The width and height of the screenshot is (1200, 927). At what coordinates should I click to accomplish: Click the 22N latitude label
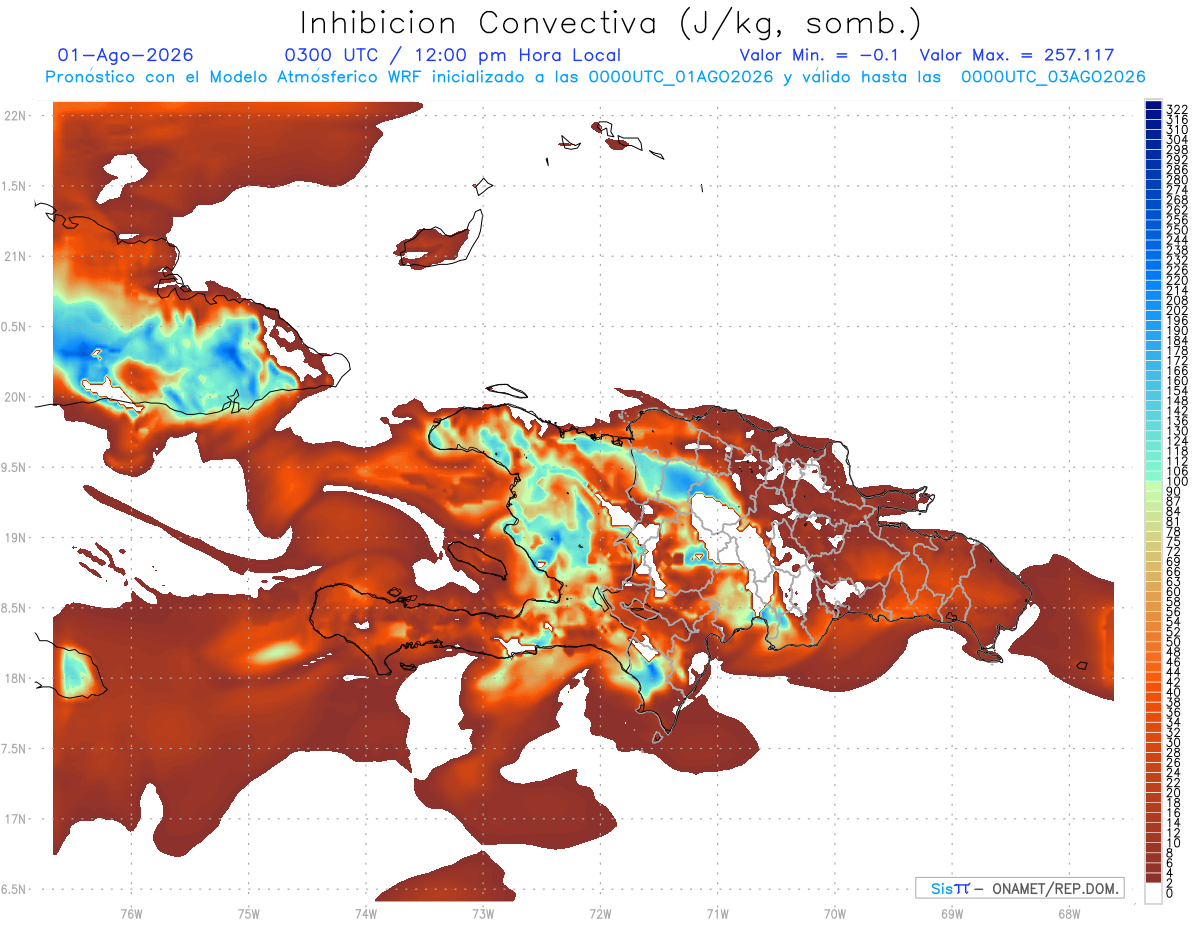point(13,116)
